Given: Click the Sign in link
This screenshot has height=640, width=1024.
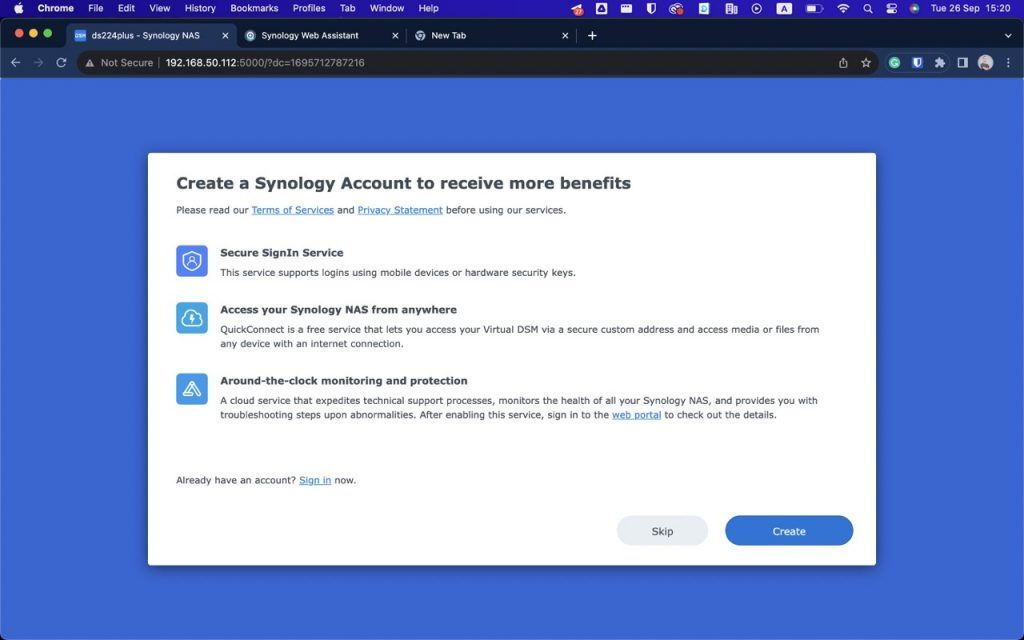Looking at the screenshot, I should coord(315,480).
